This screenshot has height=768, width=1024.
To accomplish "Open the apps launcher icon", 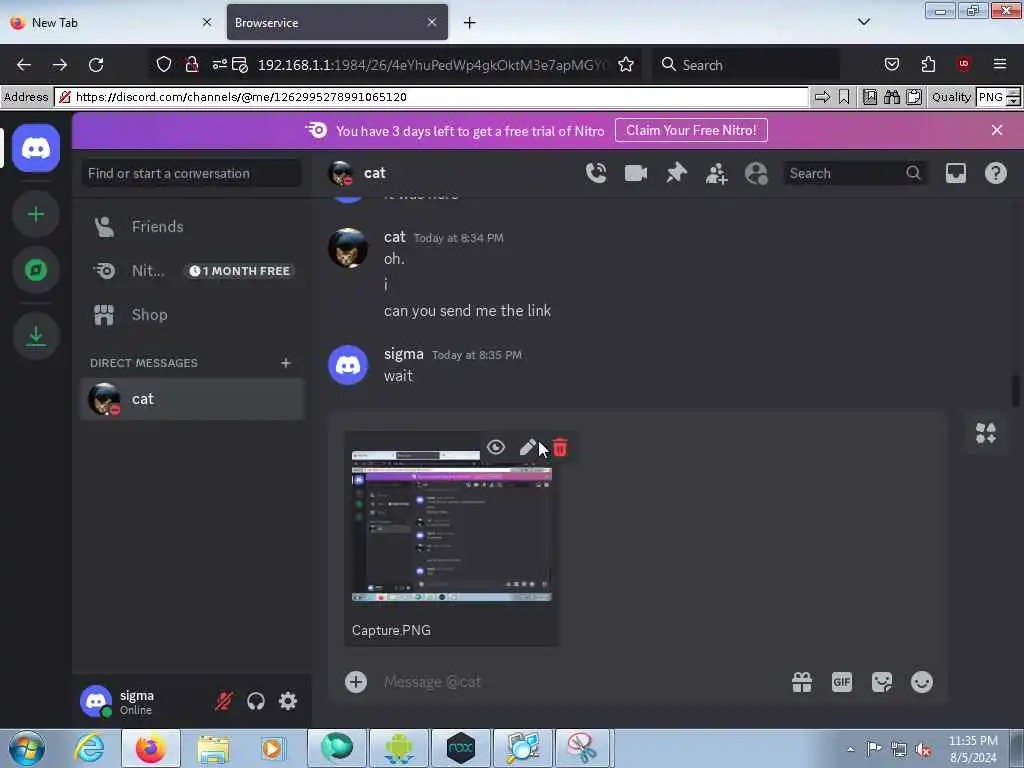I will (985, 432).
